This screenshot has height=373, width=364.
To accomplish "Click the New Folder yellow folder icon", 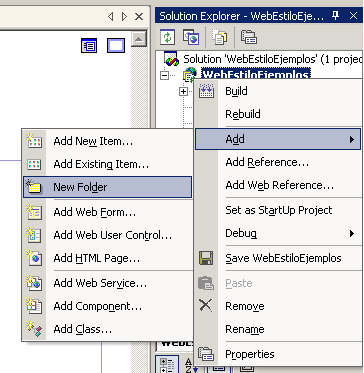I will 34,187.
